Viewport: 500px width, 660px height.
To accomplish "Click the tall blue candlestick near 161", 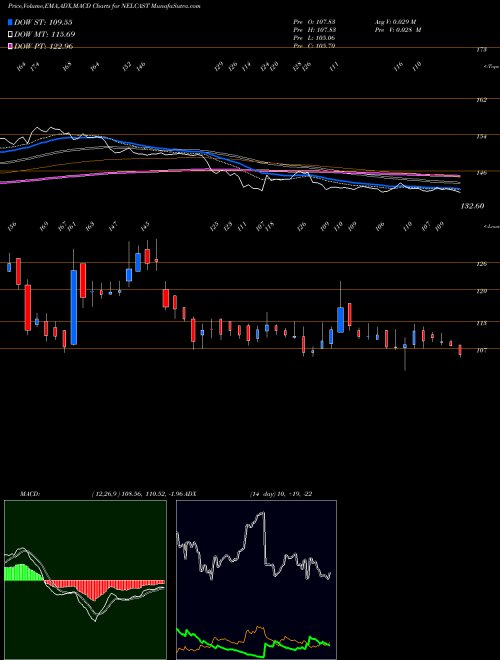I will [74, 307].
